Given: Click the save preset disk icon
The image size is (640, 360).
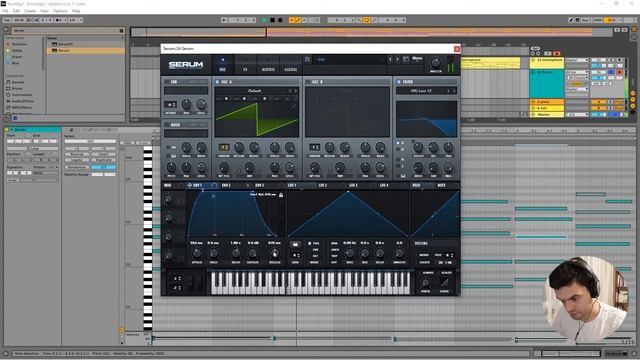Looking at the screenshot, I should coord(307,60).
